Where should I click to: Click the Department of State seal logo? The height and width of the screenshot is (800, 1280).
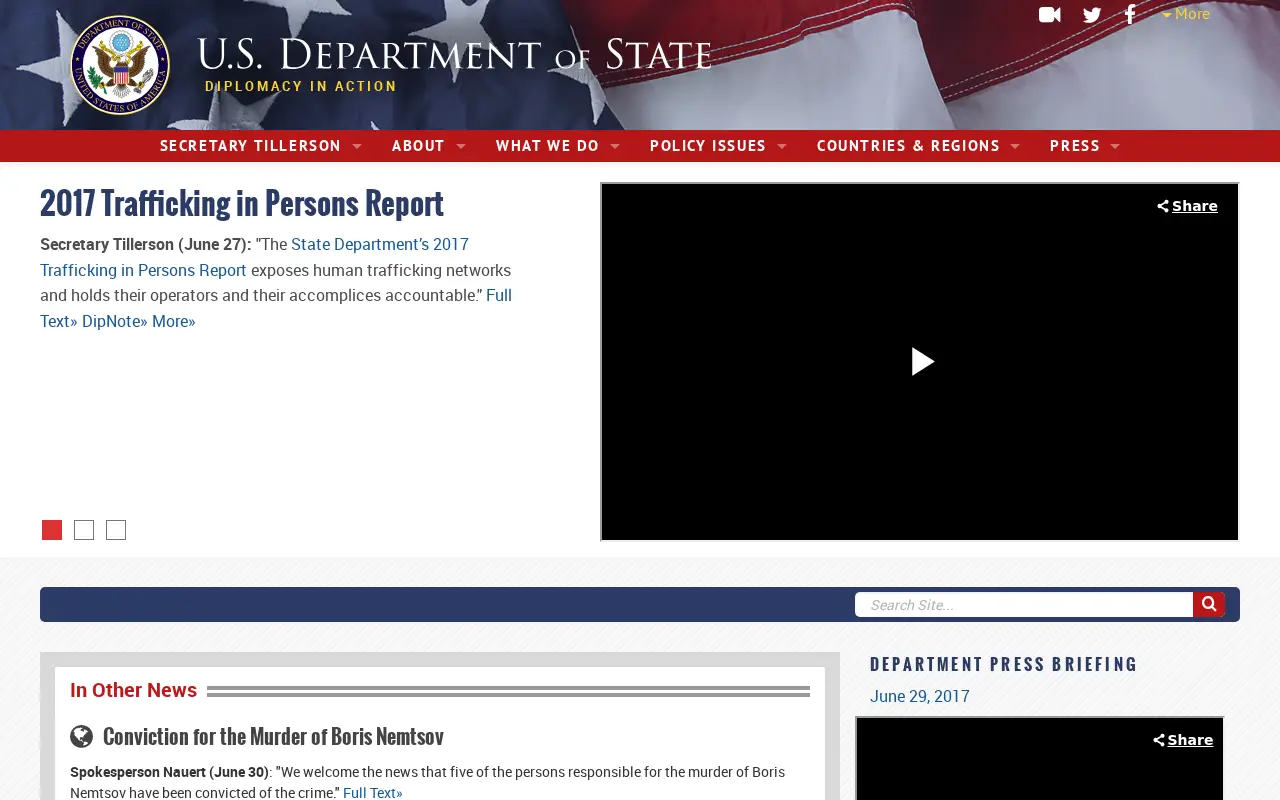pos(120,65)
